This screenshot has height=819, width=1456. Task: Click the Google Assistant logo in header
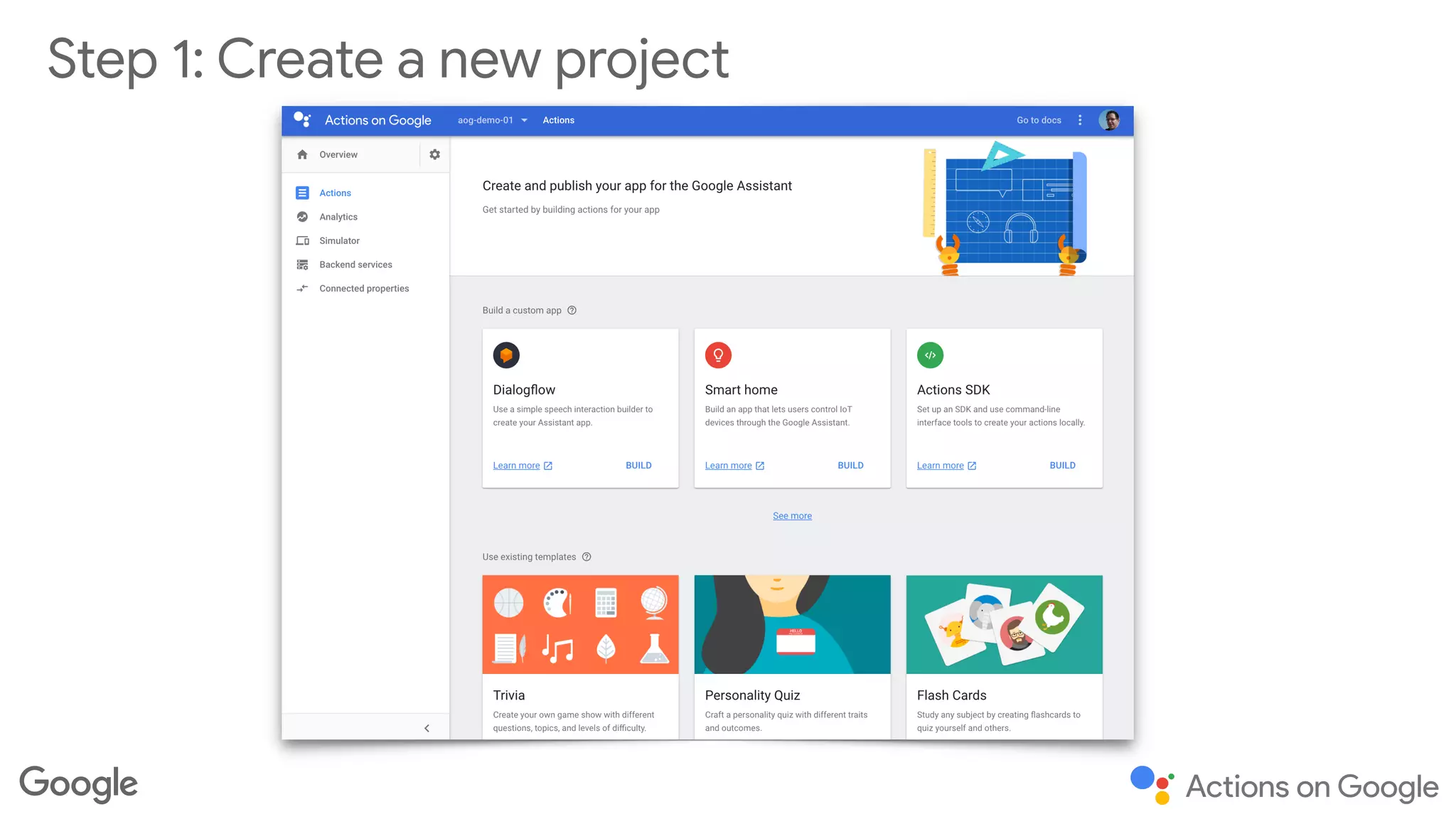[302, 119]
